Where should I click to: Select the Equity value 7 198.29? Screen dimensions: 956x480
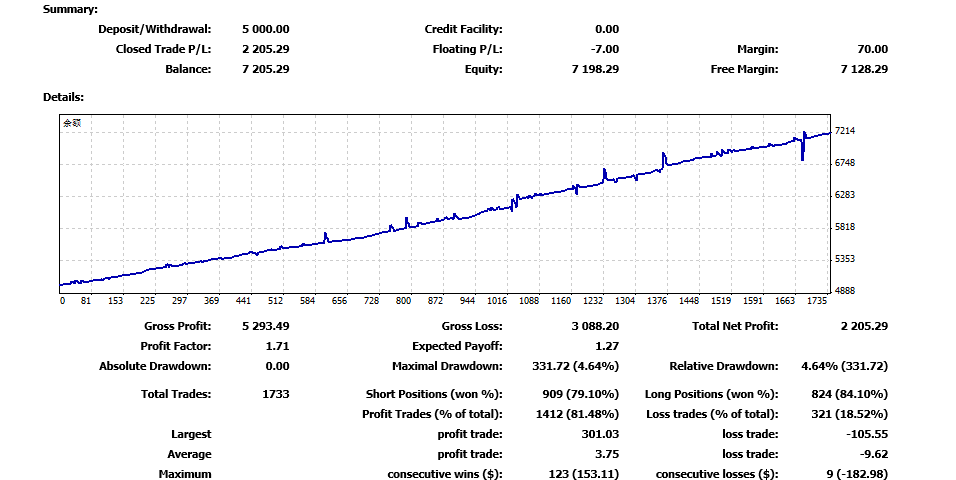tap(595, 70)
